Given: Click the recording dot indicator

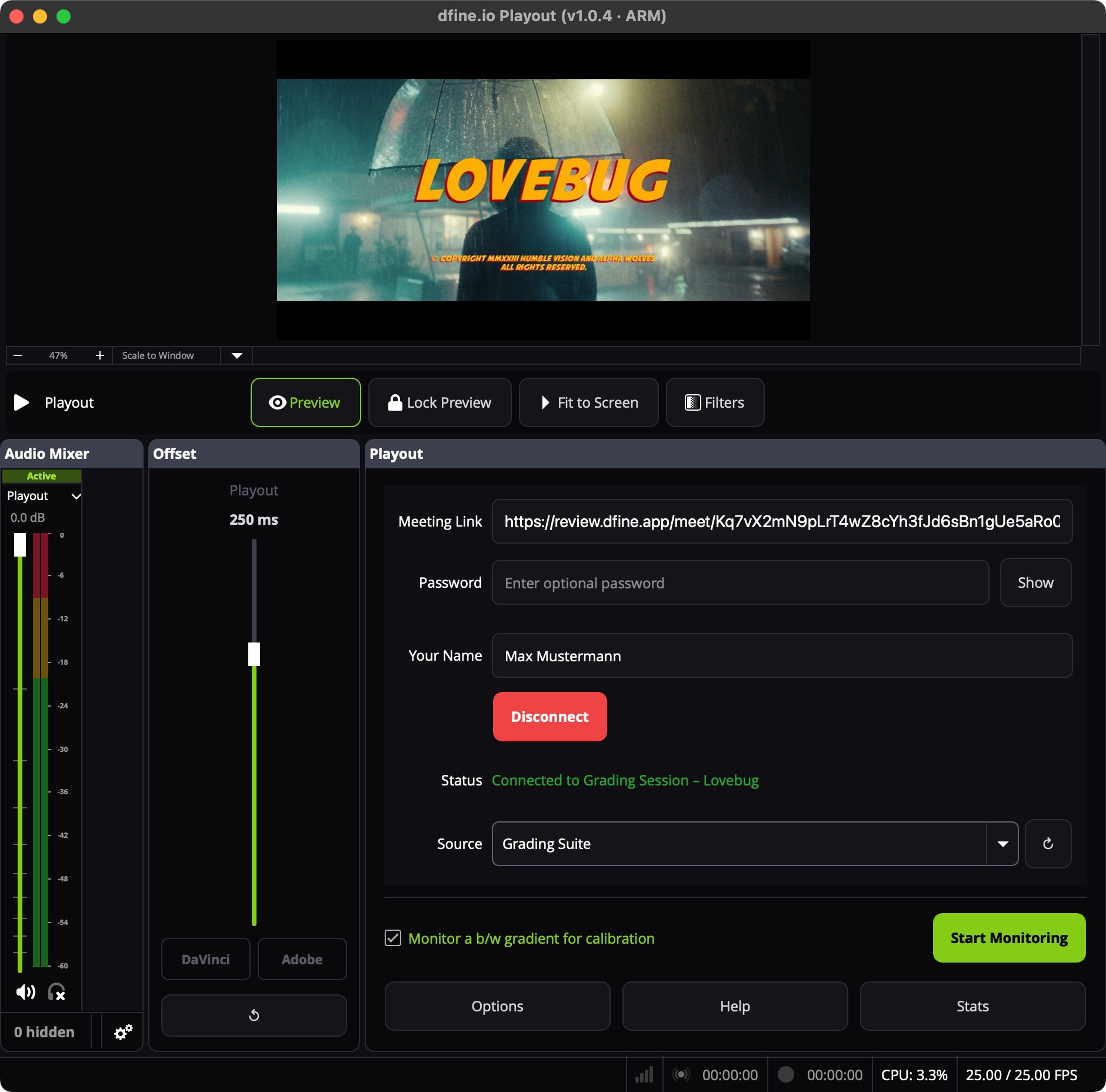Looking at the screenshot, I should [785, 1074].
